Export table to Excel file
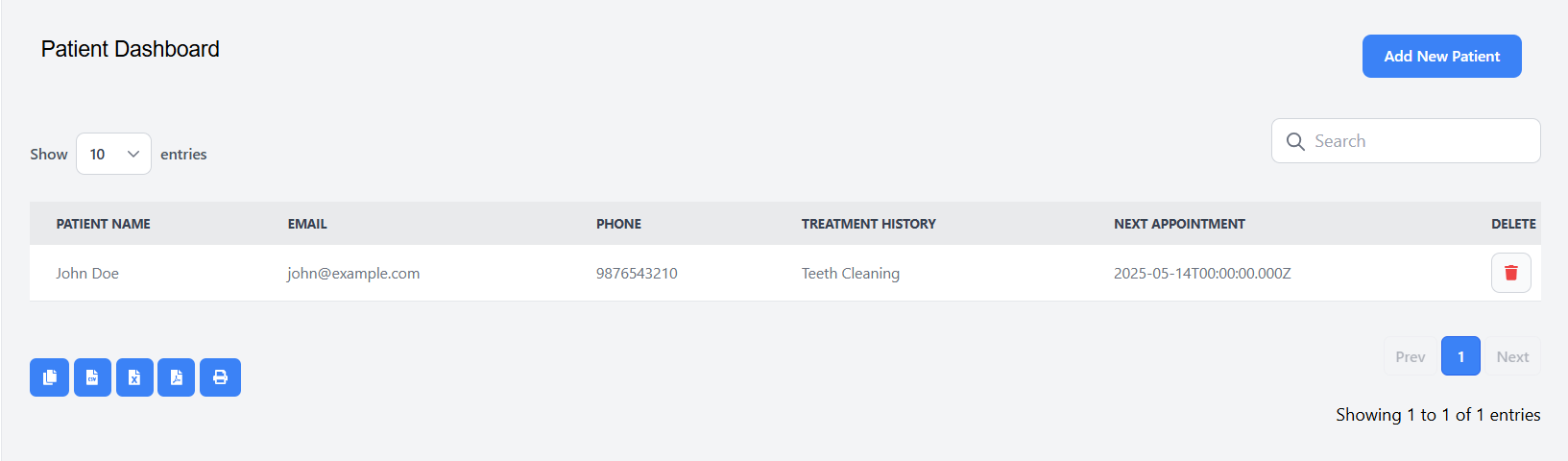 (134, 377)
